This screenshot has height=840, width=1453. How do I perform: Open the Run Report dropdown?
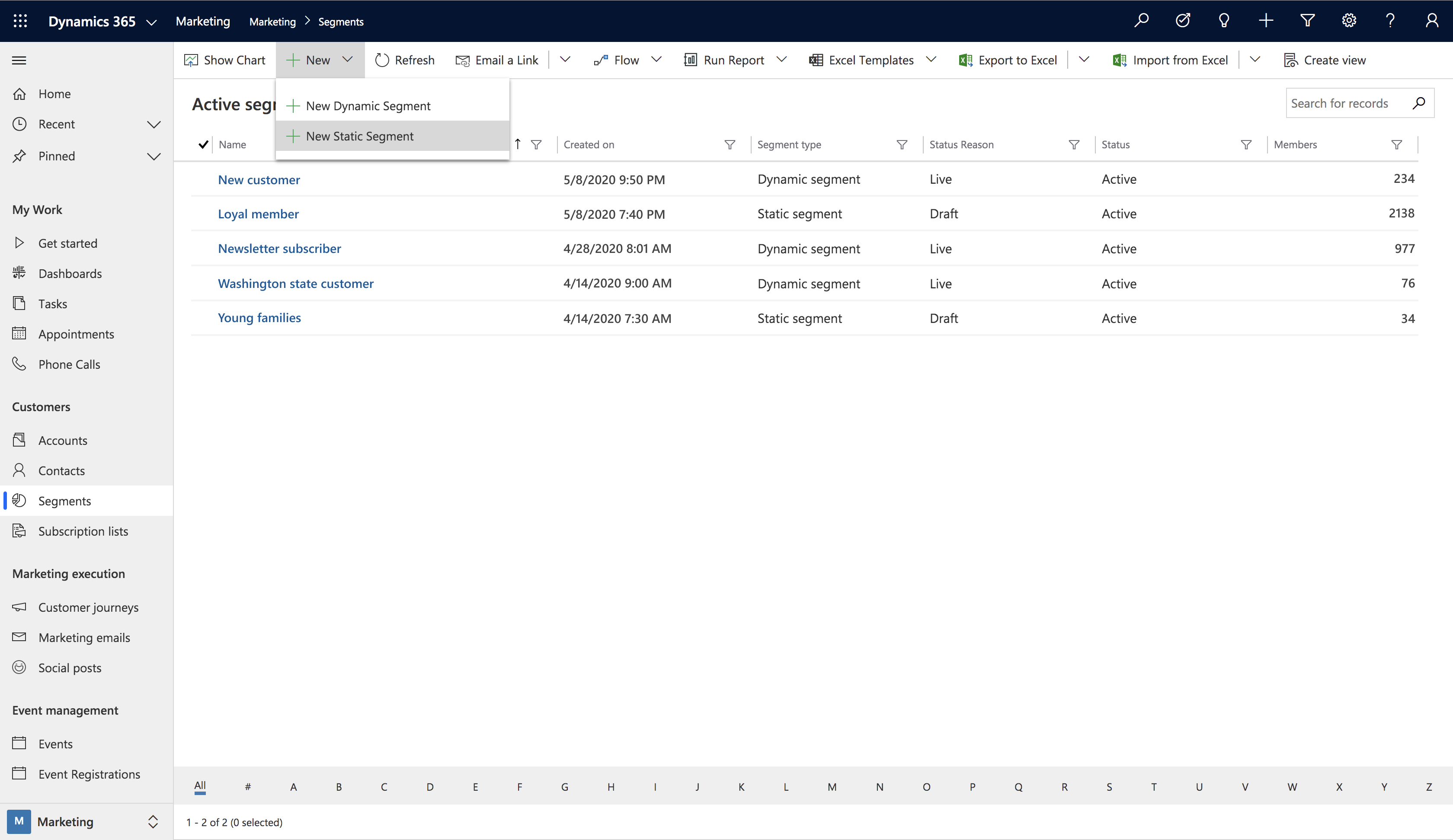(783, 60)
